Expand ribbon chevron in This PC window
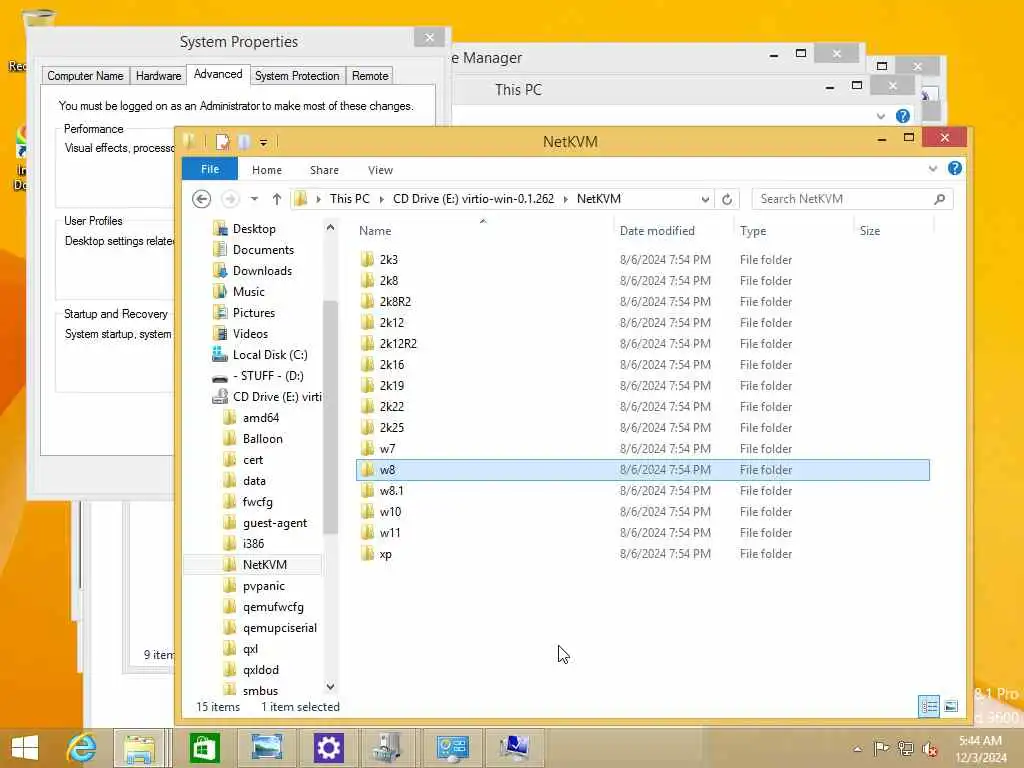The image size is (1024, 768). click(x=881, y=116)
